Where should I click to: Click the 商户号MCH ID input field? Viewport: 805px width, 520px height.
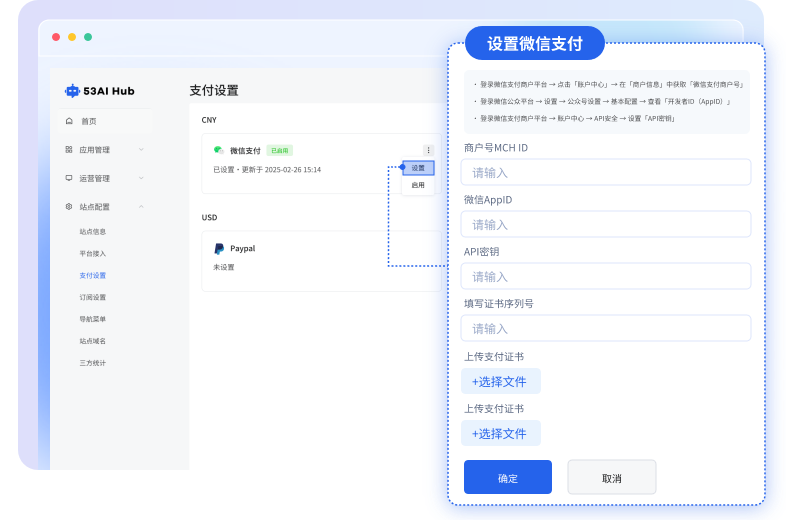coord(606,172)
